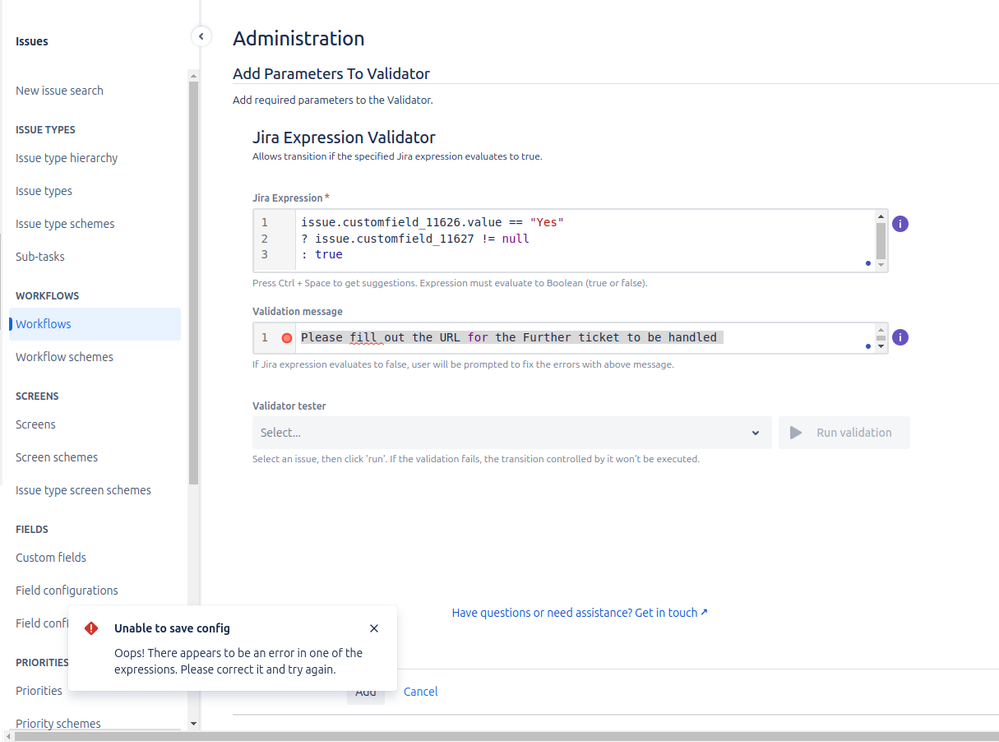Open Issue type hierarchy in sidebar

pyautogui.click(x=66, y=158)
